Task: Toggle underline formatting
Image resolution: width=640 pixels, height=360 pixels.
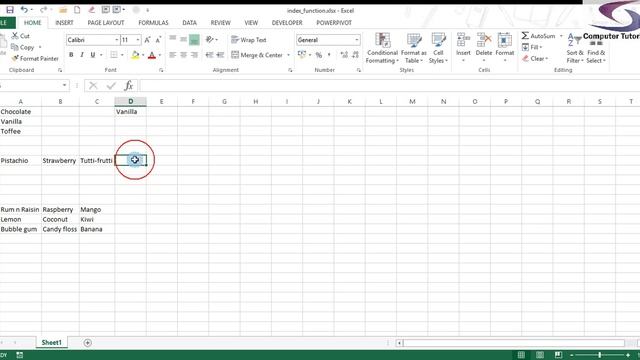Action: (x=93, y=55)
